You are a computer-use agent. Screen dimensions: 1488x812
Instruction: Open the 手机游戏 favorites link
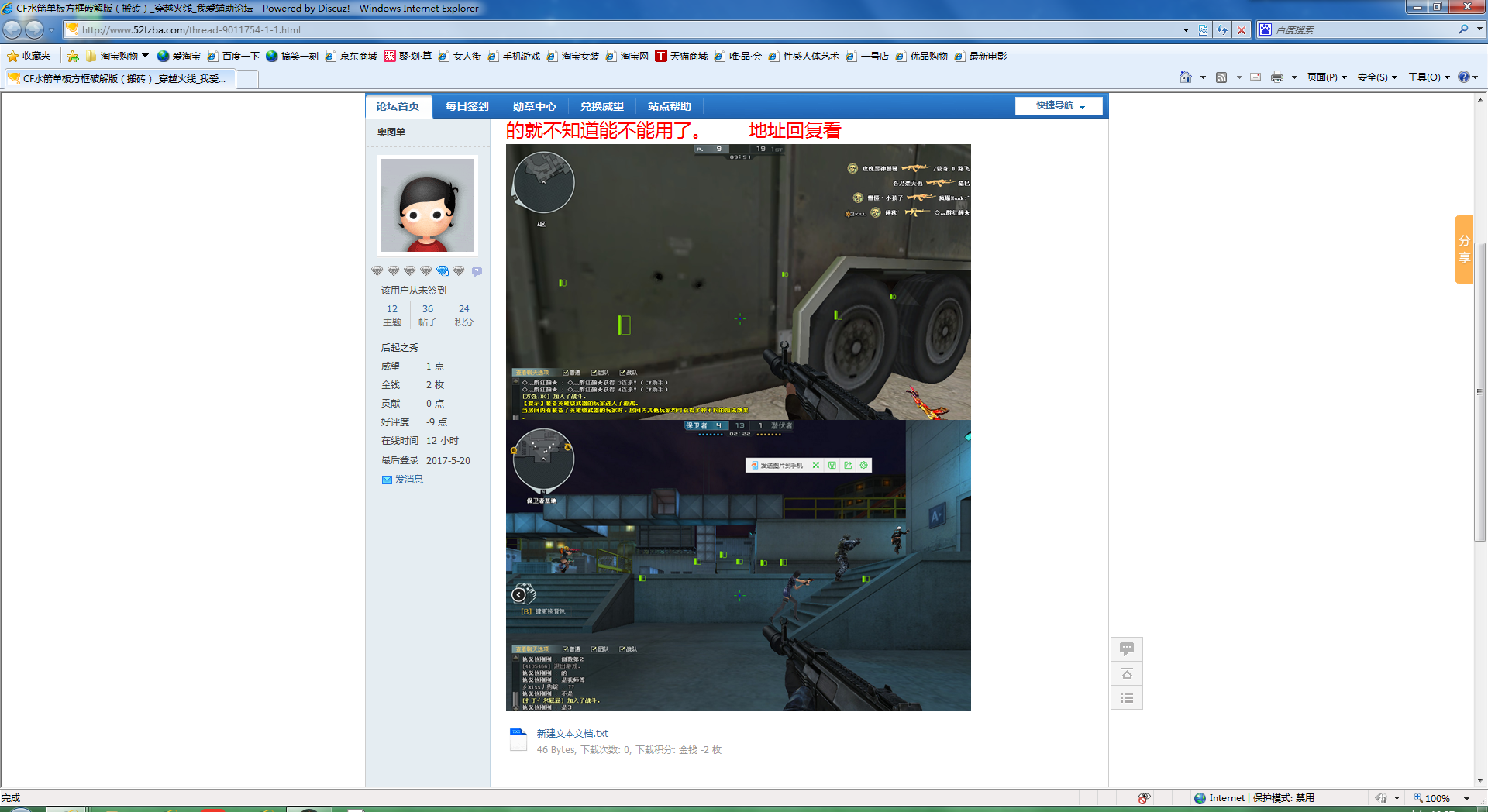pos(514,56)
